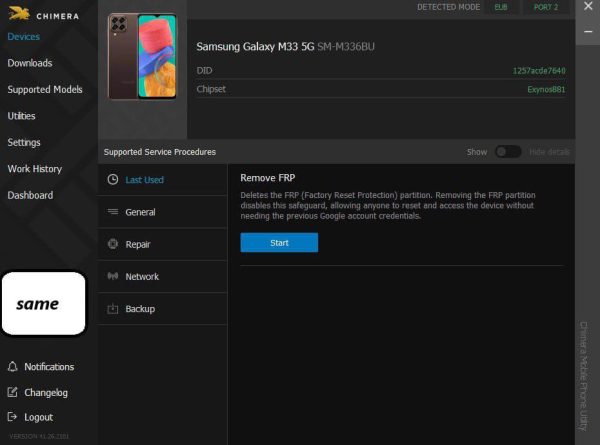Click the Samsung Galaxy M33 phone image
Viewport: 600px width, 445px height.
tap(142, 57)
